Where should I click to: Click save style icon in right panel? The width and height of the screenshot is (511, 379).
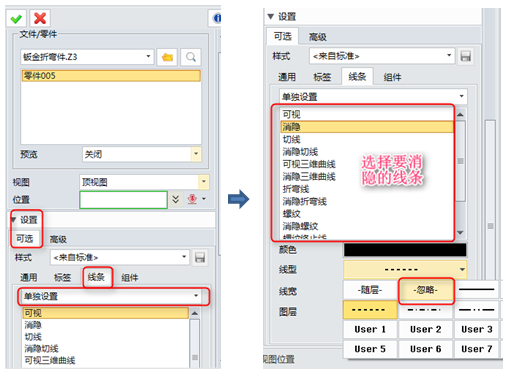coord(466,56)
